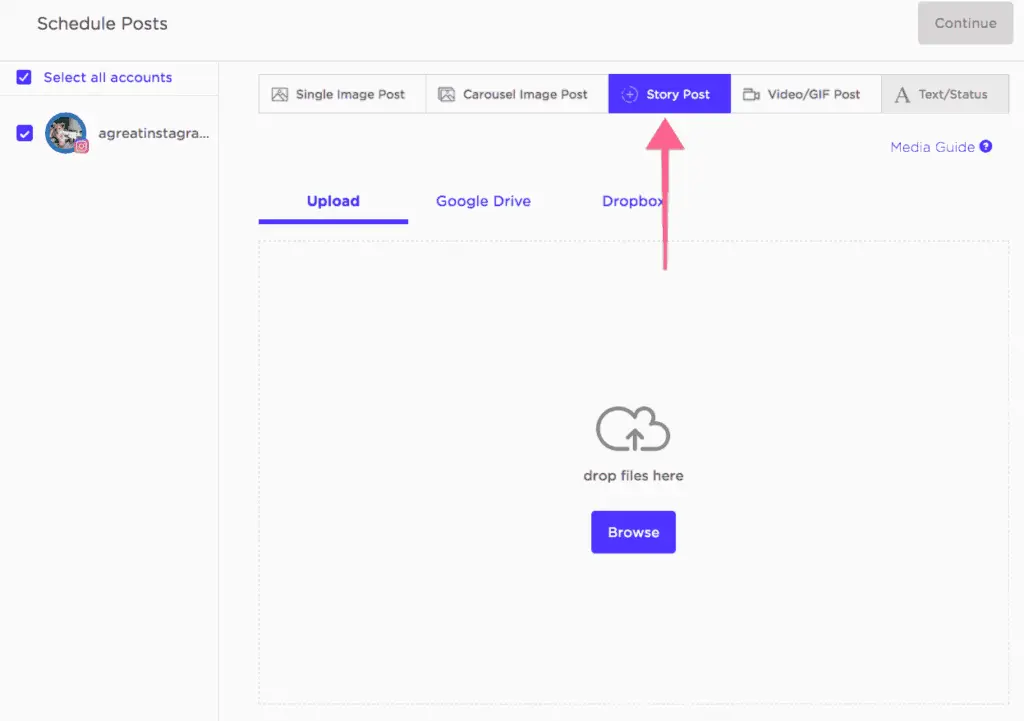Click the Text/Status letter A icon

coord(902,95)
